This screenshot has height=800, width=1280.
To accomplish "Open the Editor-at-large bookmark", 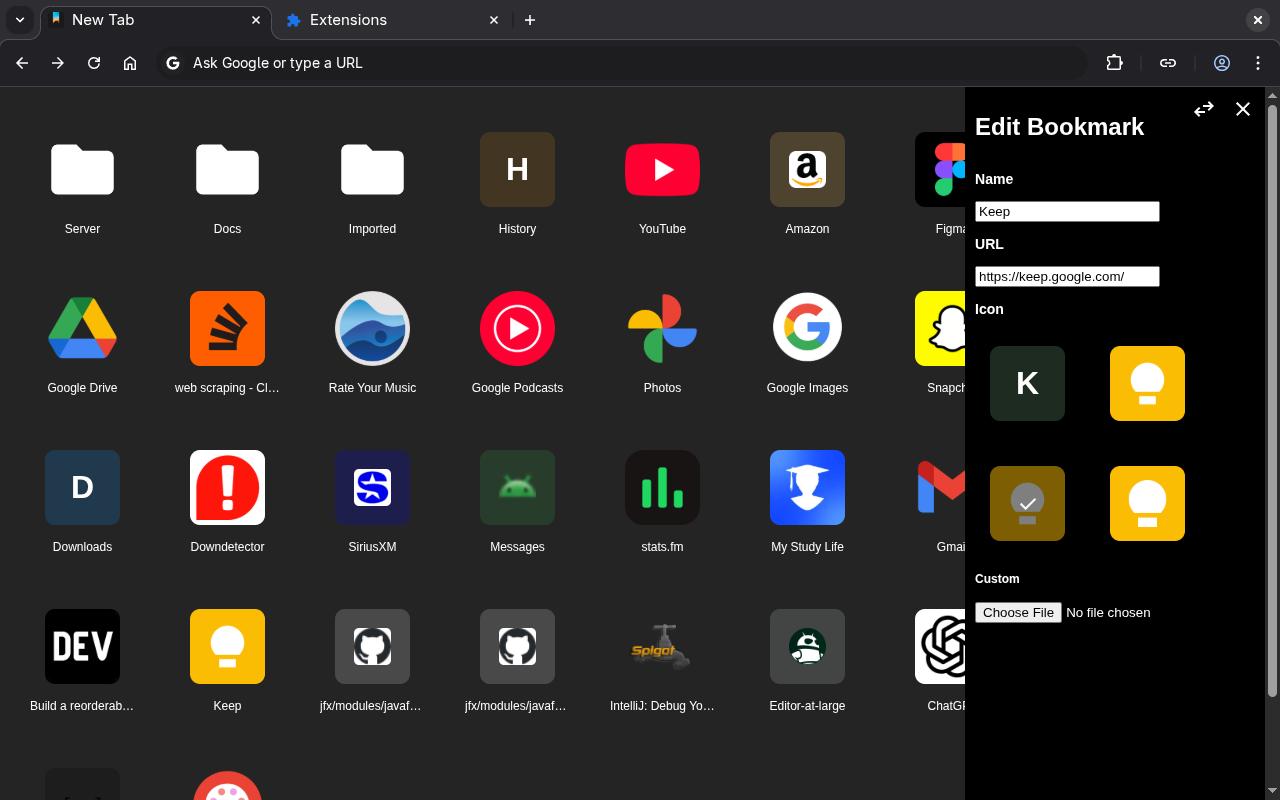I will [x=807, y=647].
